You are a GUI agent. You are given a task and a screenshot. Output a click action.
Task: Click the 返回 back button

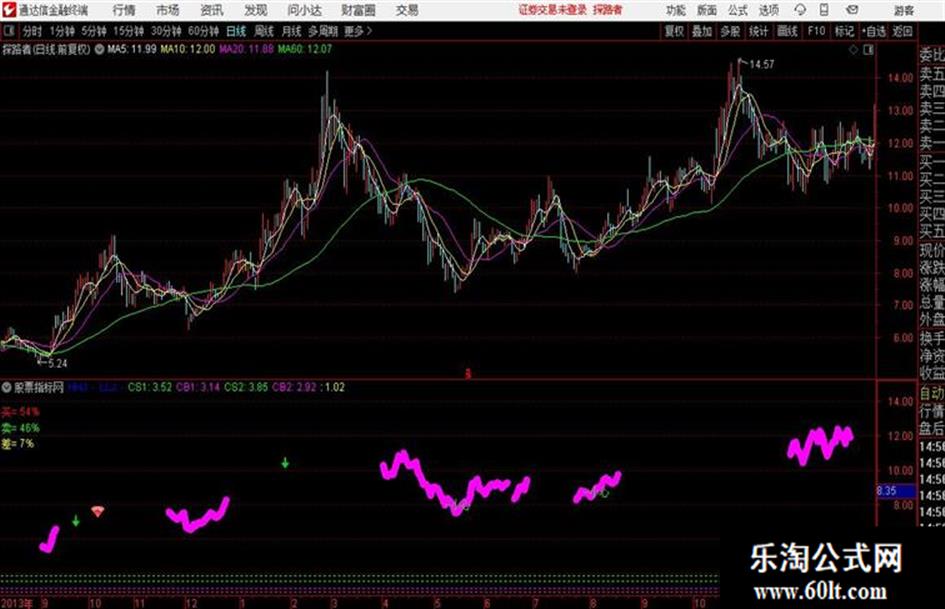[x=902, y=31]
